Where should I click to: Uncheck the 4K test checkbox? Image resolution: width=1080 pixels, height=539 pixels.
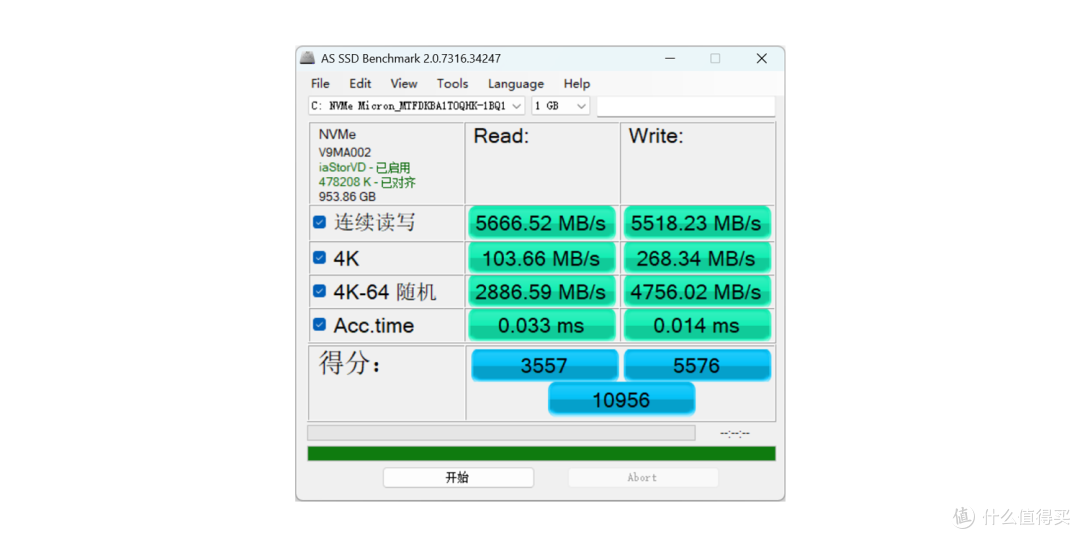320,257
